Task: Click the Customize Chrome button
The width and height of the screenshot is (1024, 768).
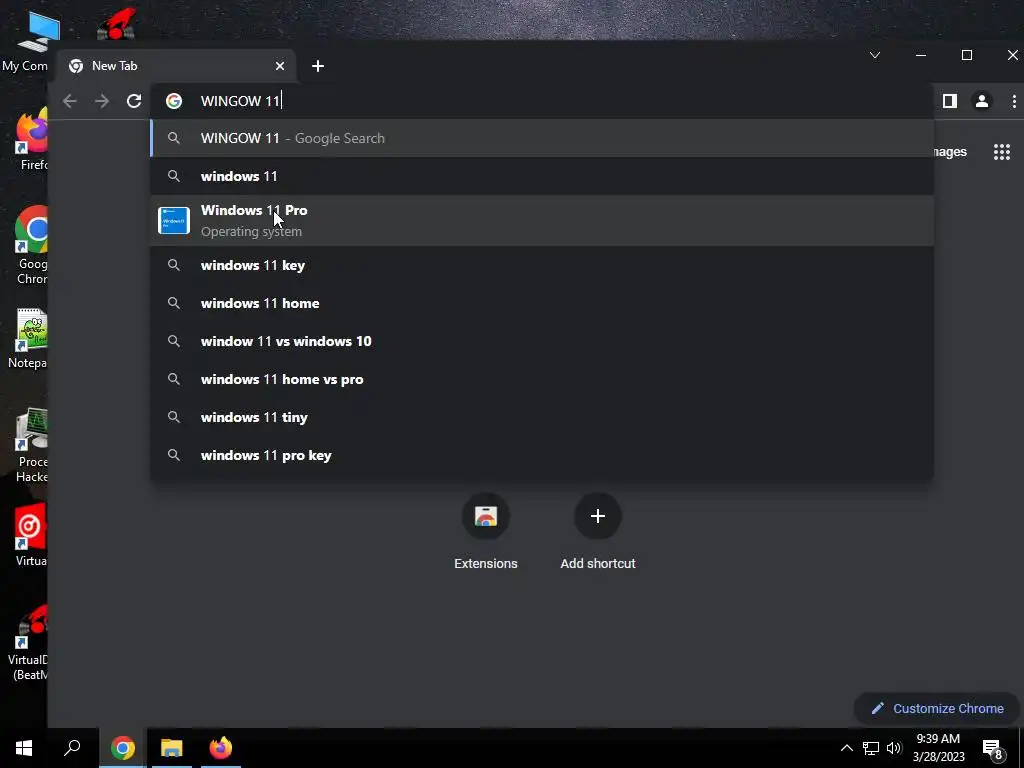Action: (937, 709)
